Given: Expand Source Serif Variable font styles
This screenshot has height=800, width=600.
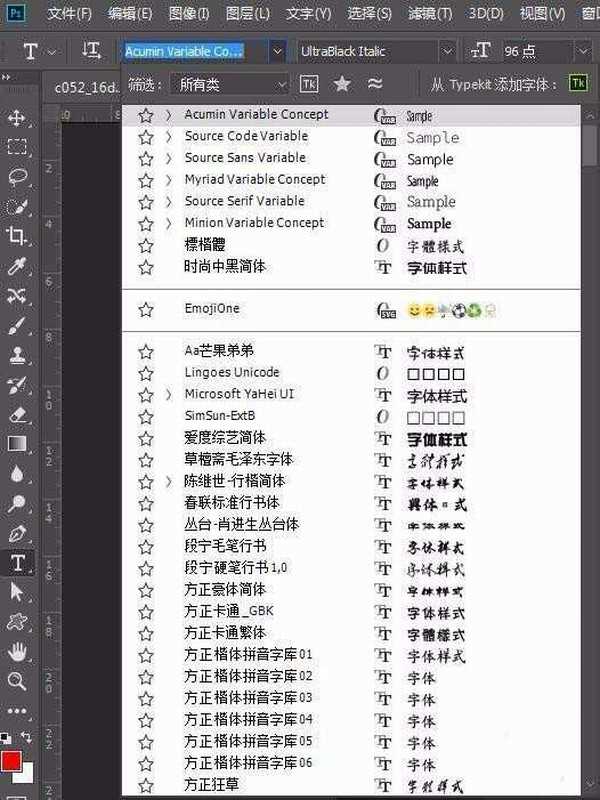Looking at the screenshot, I should point(168,202).
